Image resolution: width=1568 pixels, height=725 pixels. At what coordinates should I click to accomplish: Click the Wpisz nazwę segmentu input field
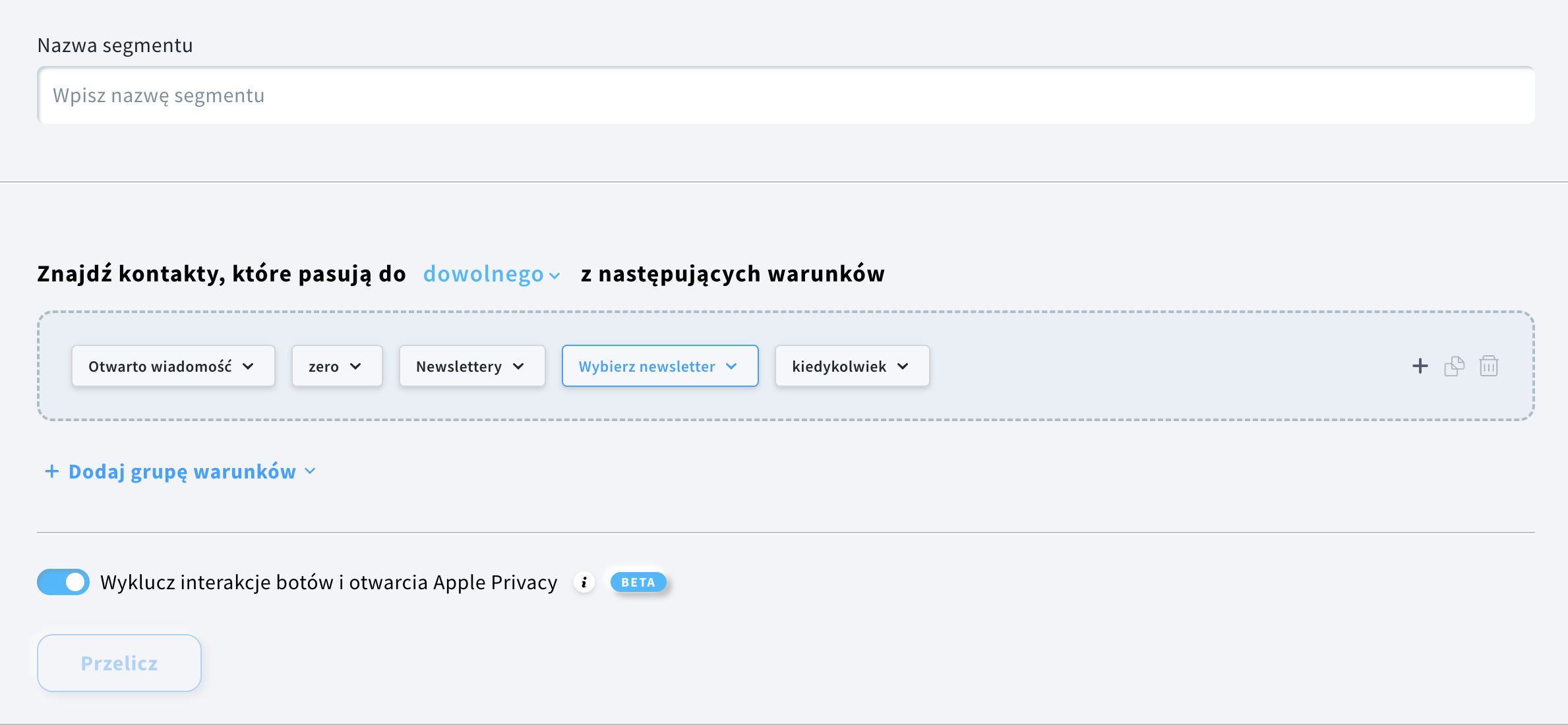pos(785,95)
